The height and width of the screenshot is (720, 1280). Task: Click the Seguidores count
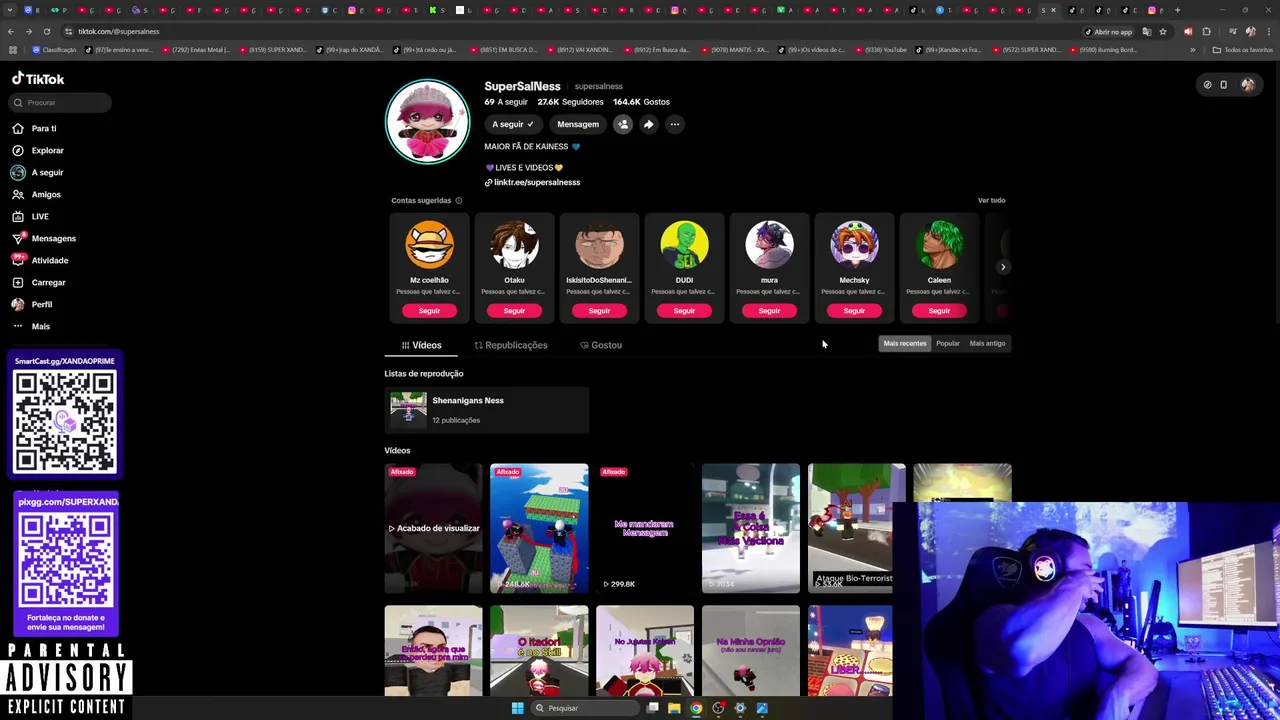(x=570, y=102)
